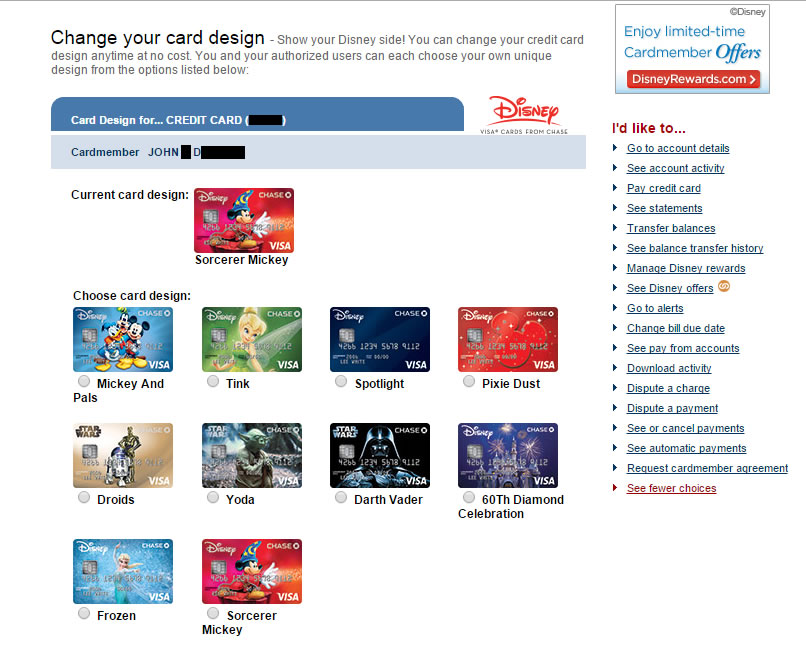Click arrow next to Go to account details

click(615, 148)
